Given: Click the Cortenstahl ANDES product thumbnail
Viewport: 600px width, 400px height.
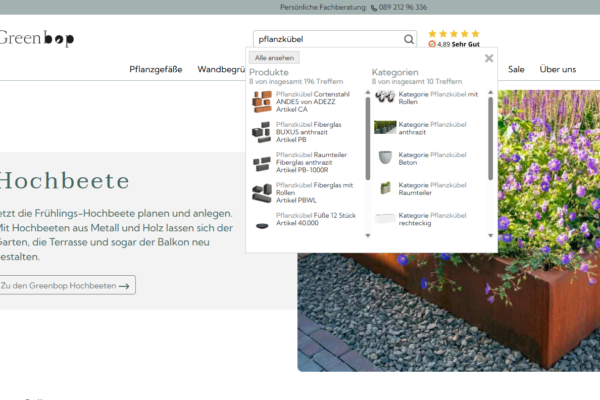Looking at the screenshot, I should pyautogui.click(x=262, y=101).
